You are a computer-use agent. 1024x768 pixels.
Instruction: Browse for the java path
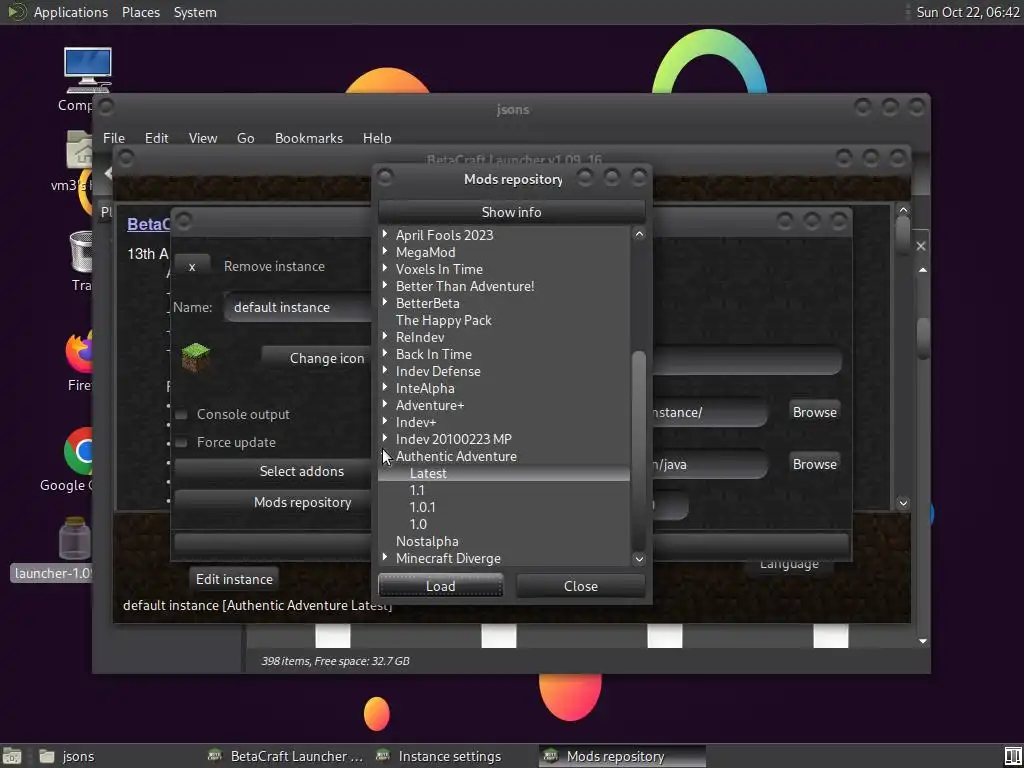coord(814,464)
